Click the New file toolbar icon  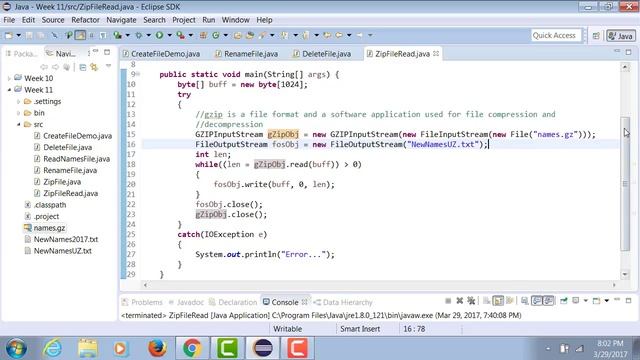pos(8,36)
